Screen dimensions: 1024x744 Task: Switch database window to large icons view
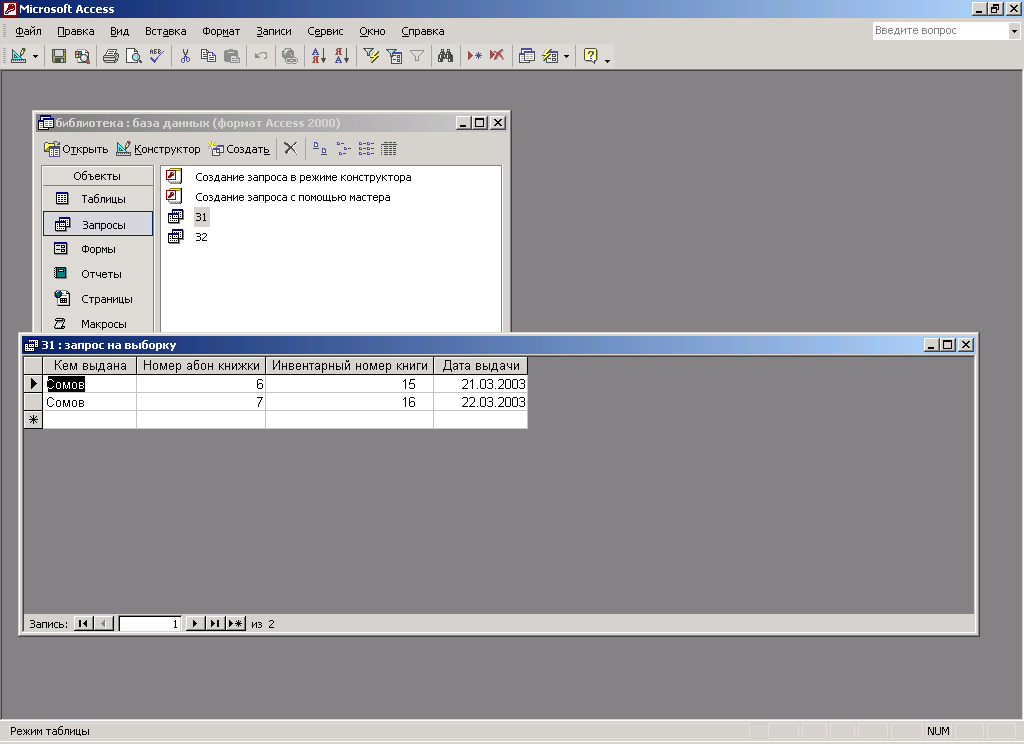[320, 149]
